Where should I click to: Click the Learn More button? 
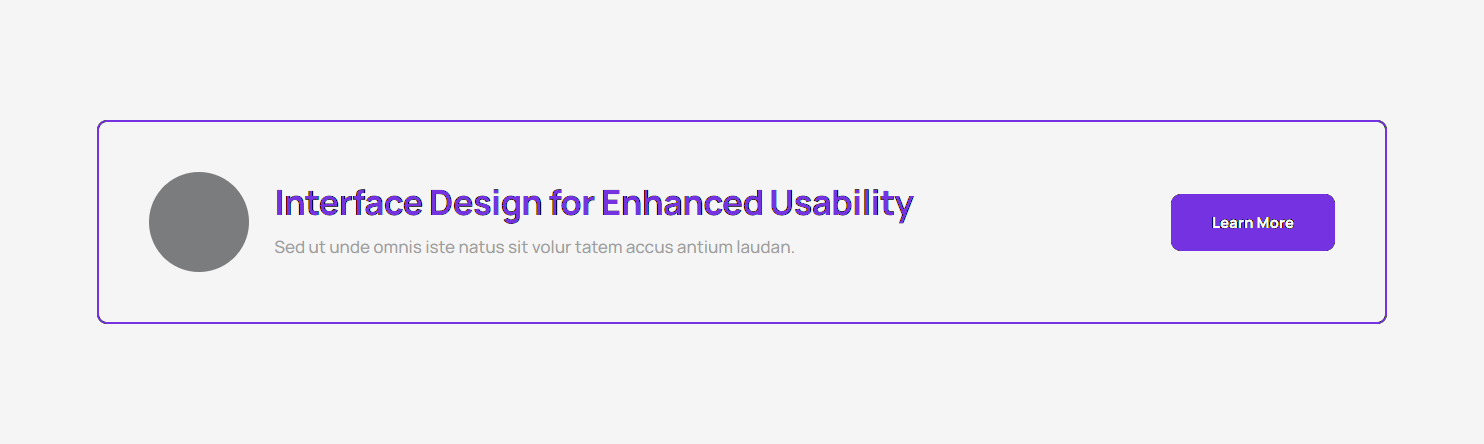[1252, 222]
